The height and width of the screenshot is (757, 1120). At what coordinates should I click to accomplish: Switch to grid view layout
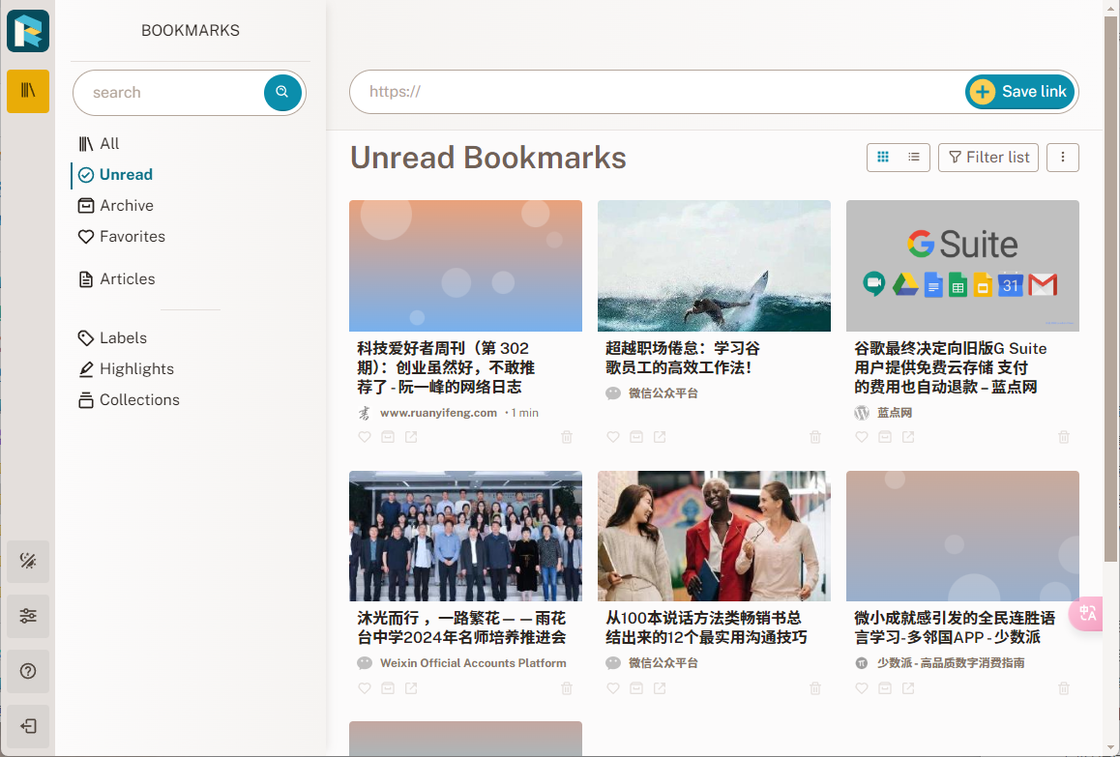(x=883, y=157)
